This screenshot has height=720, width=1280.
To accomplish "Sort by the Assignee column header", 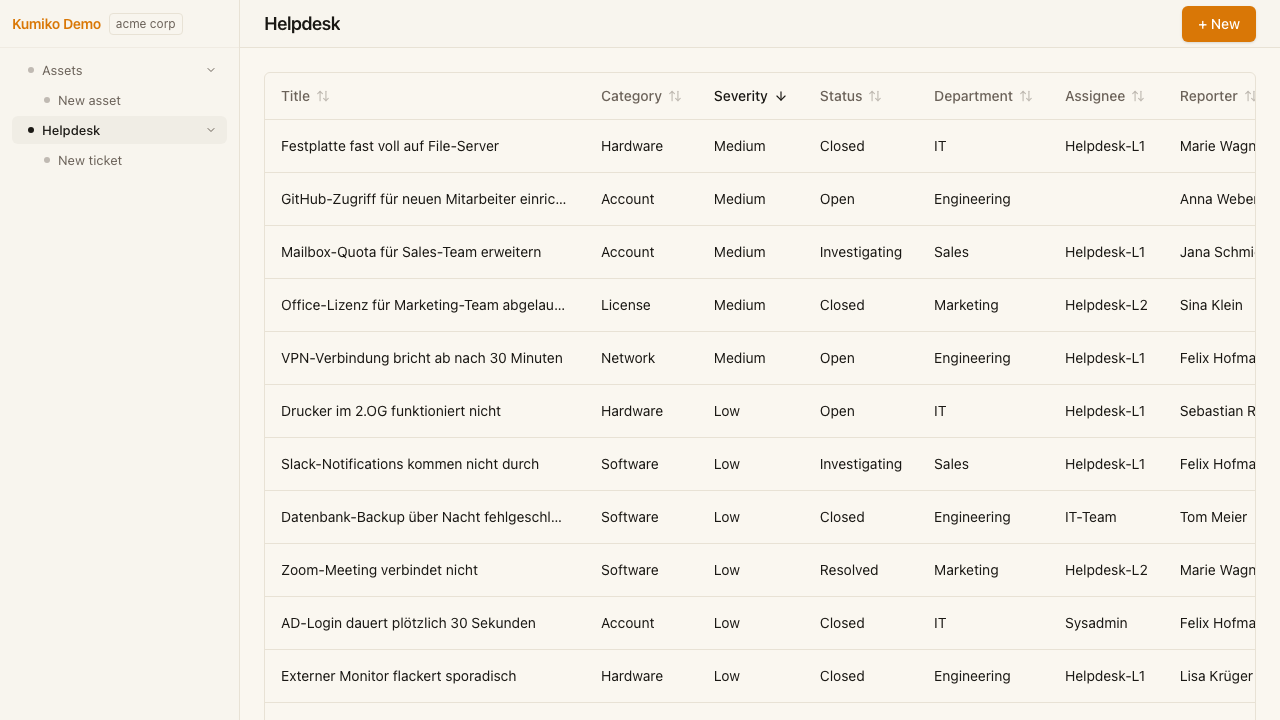I will 1105,96.
